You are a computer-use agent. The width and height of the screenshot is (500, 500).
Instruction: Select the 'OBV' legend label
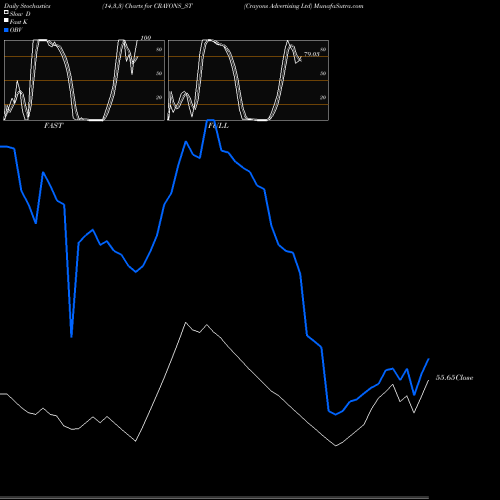point(16,30)
